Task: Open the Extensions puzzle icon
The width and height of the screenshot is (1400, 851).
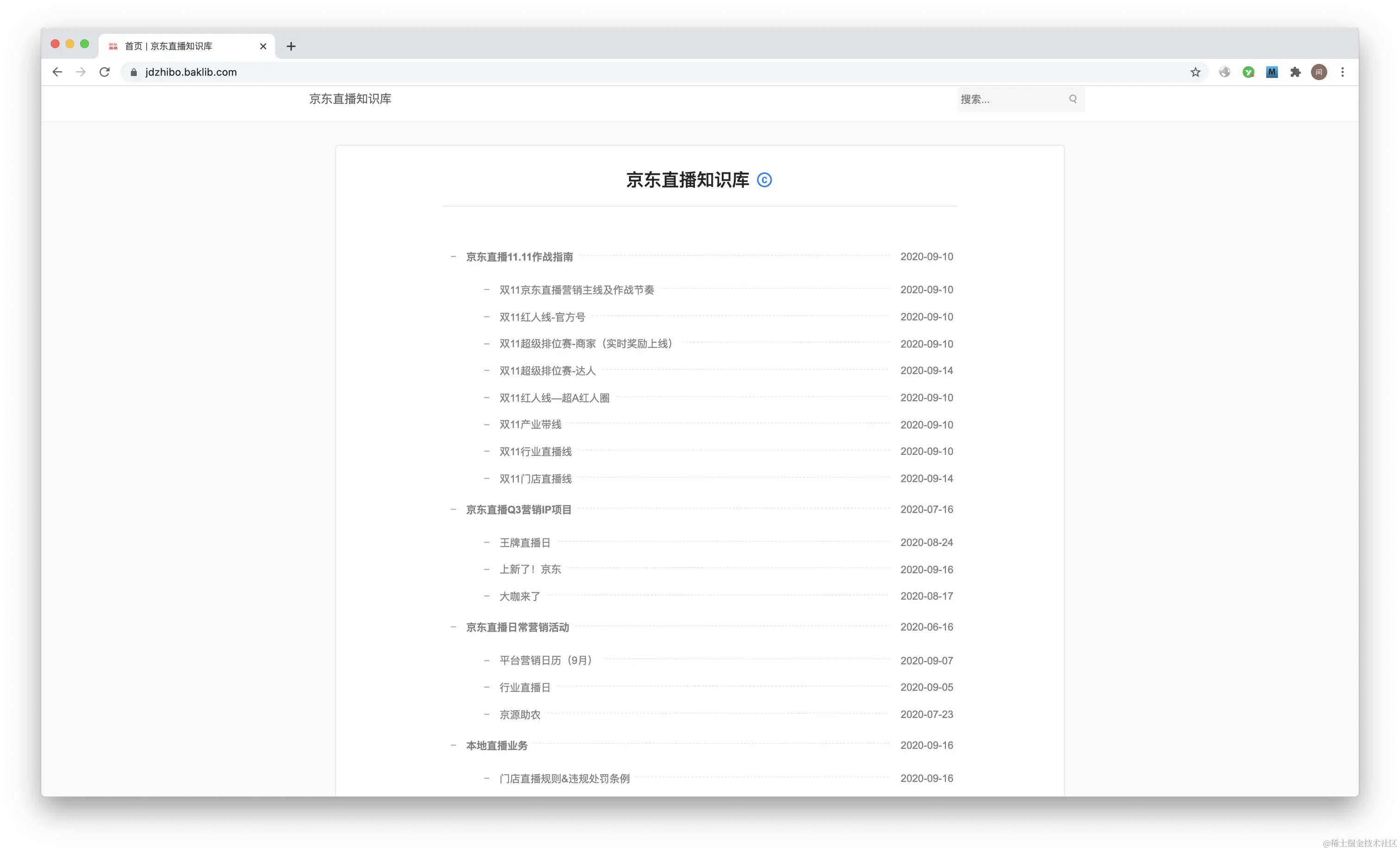Action: (1295, 72)
